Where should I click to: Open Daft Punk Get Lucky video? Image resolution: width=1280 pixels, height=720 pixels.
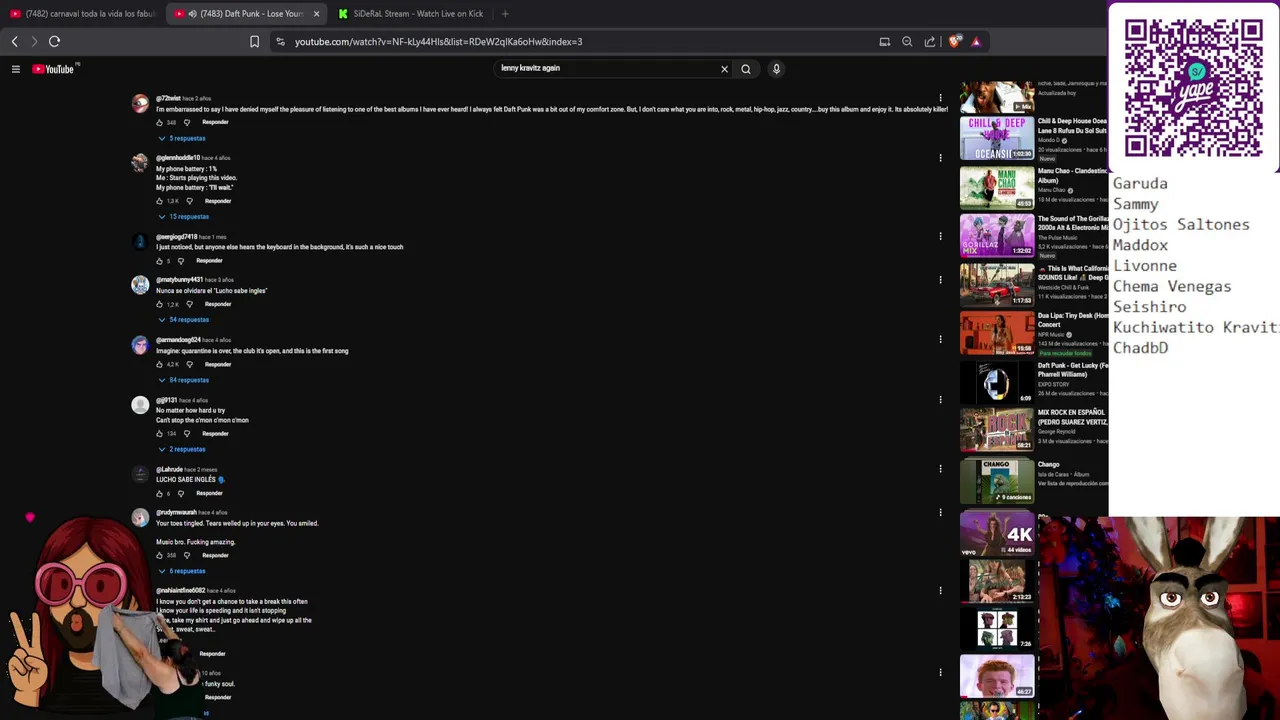tap(997, 381)
